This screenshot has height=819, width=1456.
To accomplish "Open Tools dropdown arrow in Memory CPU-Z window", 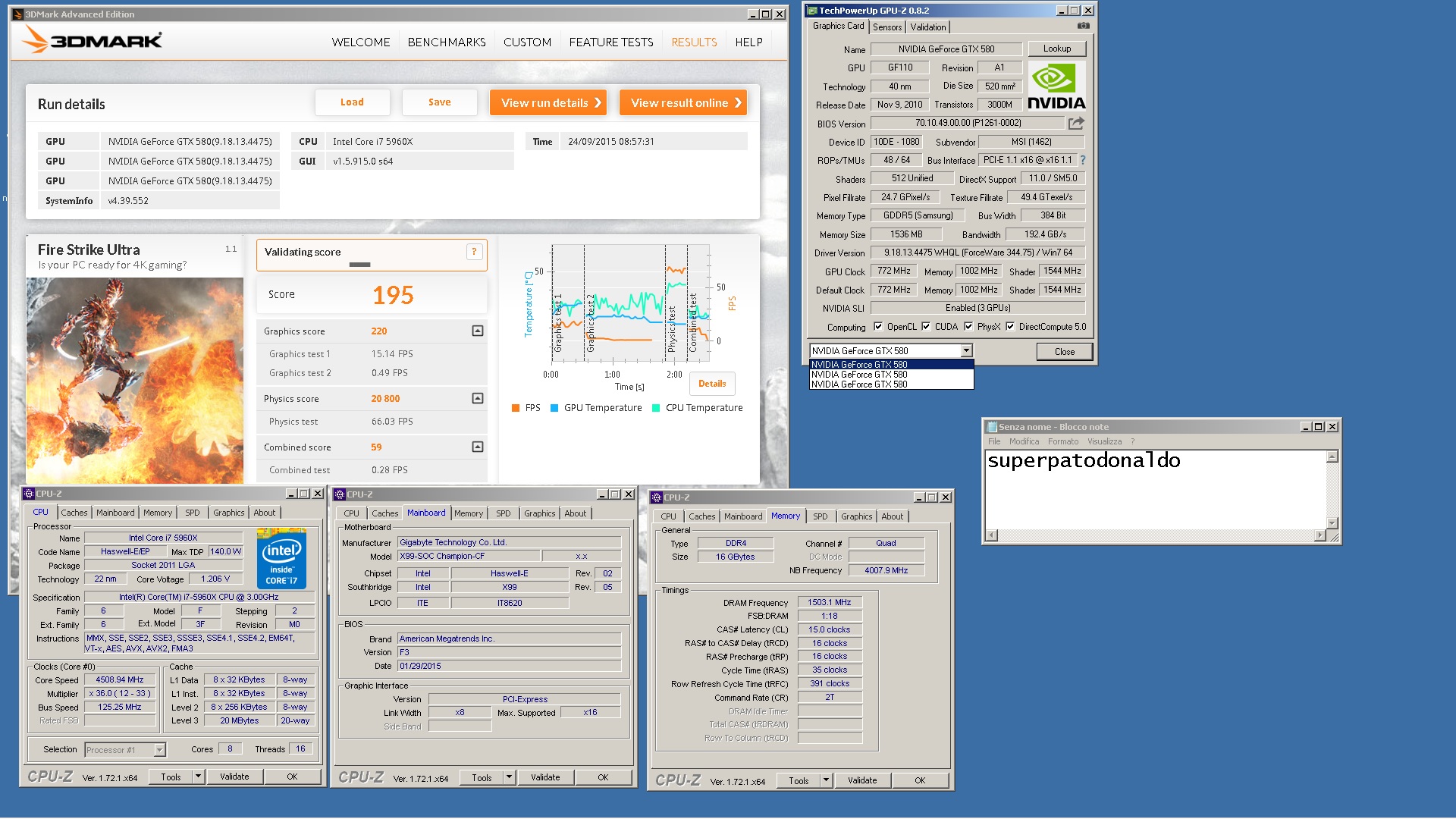I will point(826,780).
